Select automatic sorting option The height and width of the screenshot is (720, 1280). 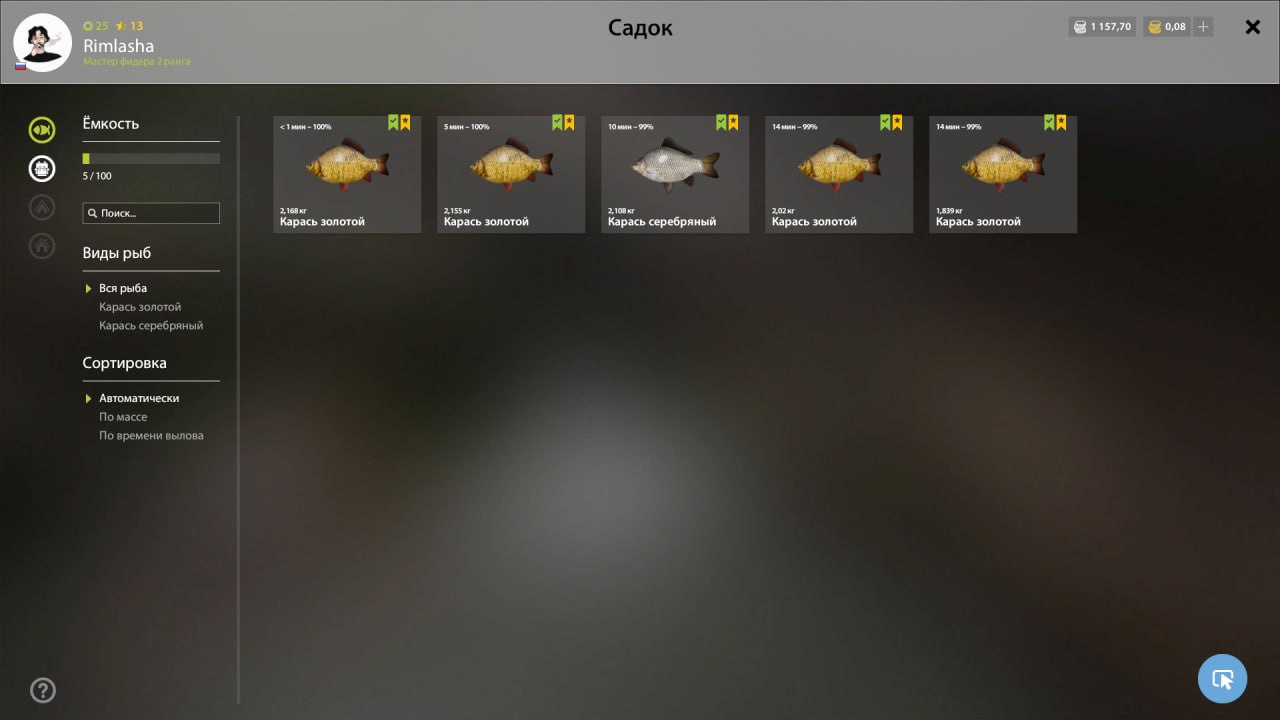click(x=139, y=398)
